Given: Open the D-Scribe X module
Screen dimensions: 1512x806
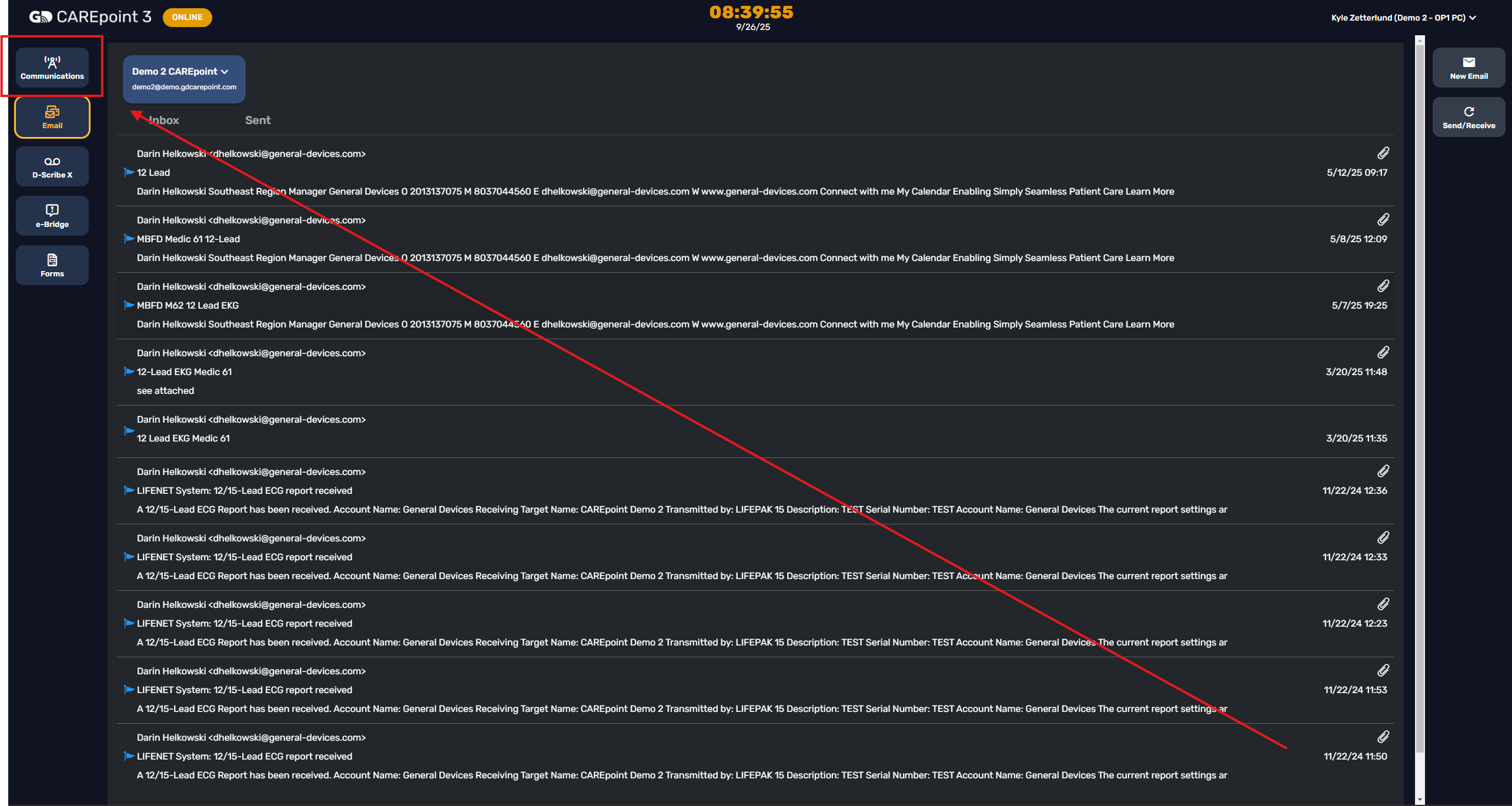Looking at the screenshot, I should [52, 166].
